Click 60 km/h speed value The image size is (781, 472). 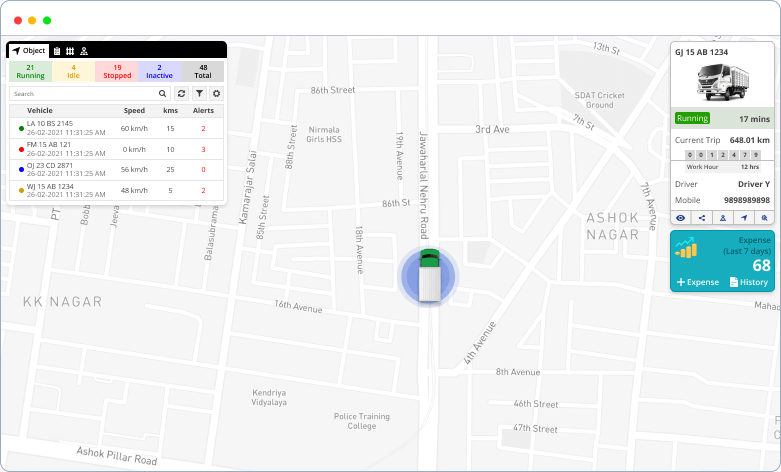[x=134, y=128]
